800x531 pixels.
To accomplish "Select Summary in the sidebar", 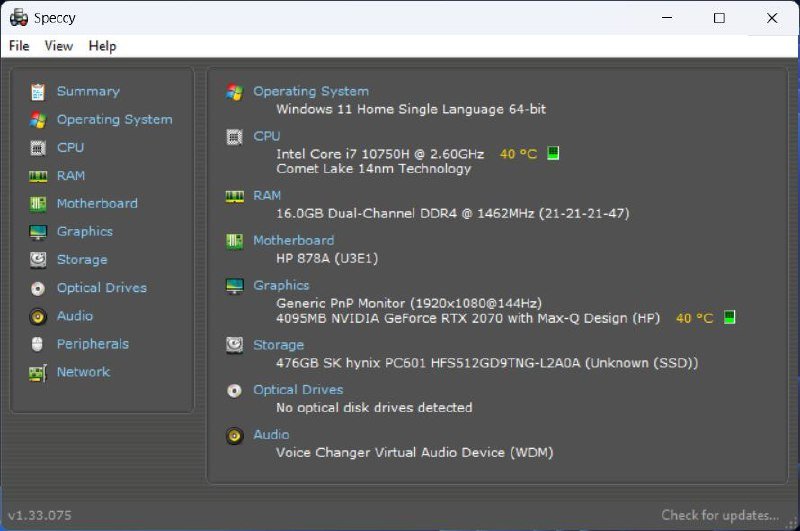I will (88, 91).
